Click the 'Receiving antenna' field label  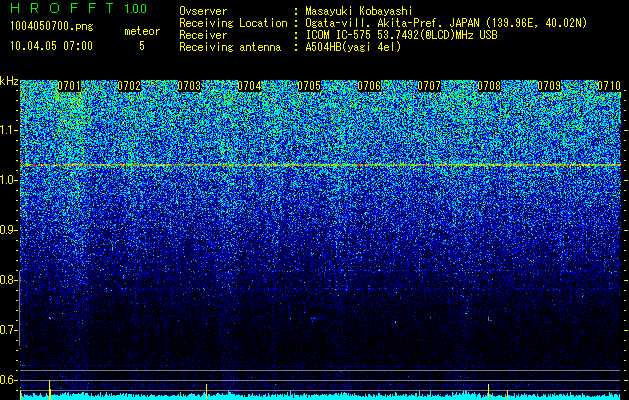pyautogui.click(x=230, y=47)
